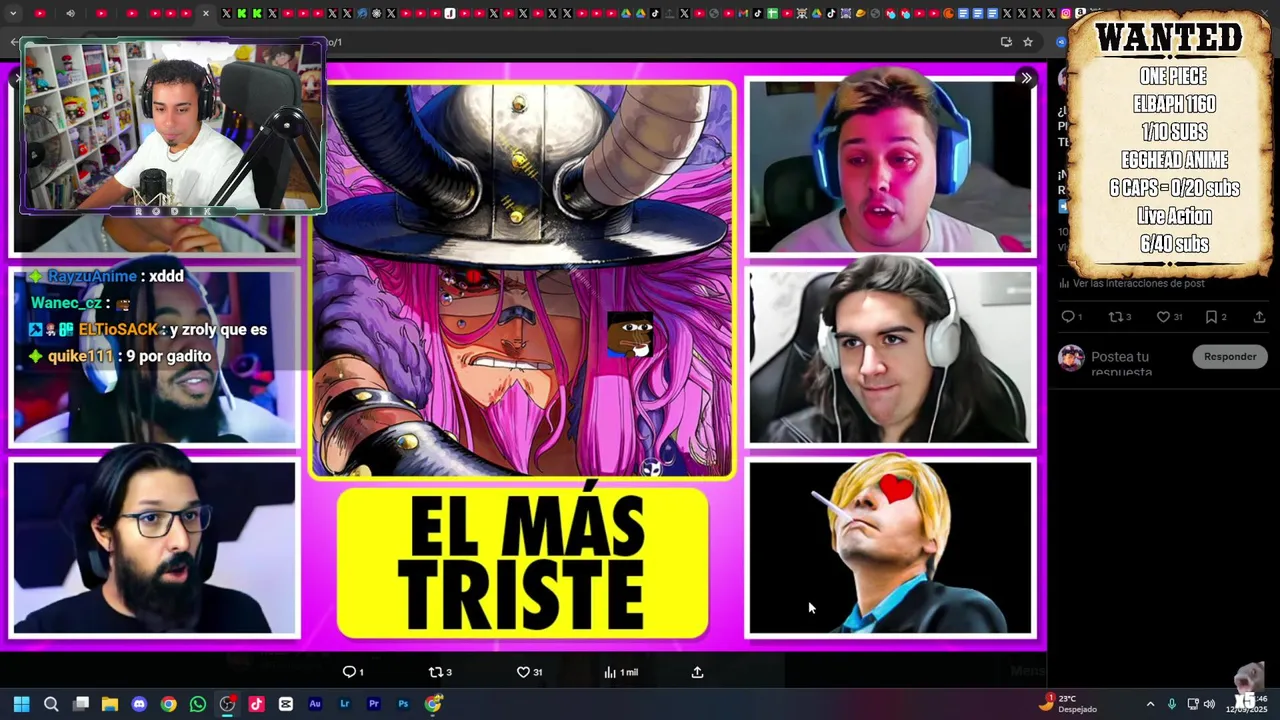
Task: Open CapCut from taskbar
Action: click(286, 704)
